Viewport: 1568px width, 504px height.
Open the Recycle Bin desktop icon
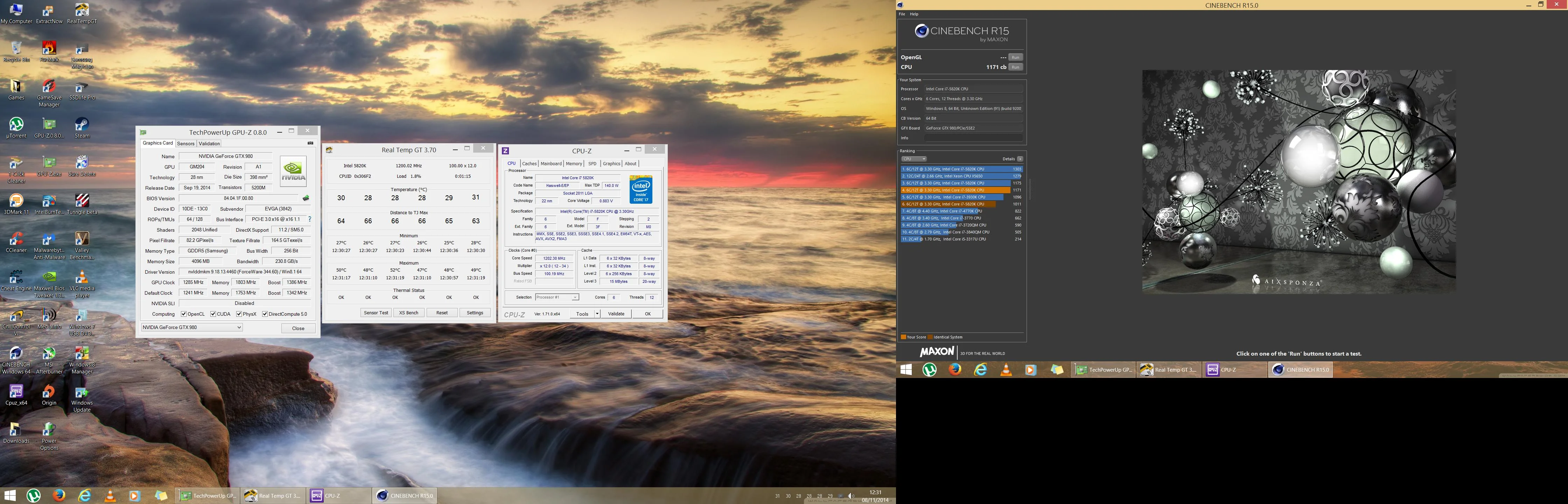pos(16,52)
